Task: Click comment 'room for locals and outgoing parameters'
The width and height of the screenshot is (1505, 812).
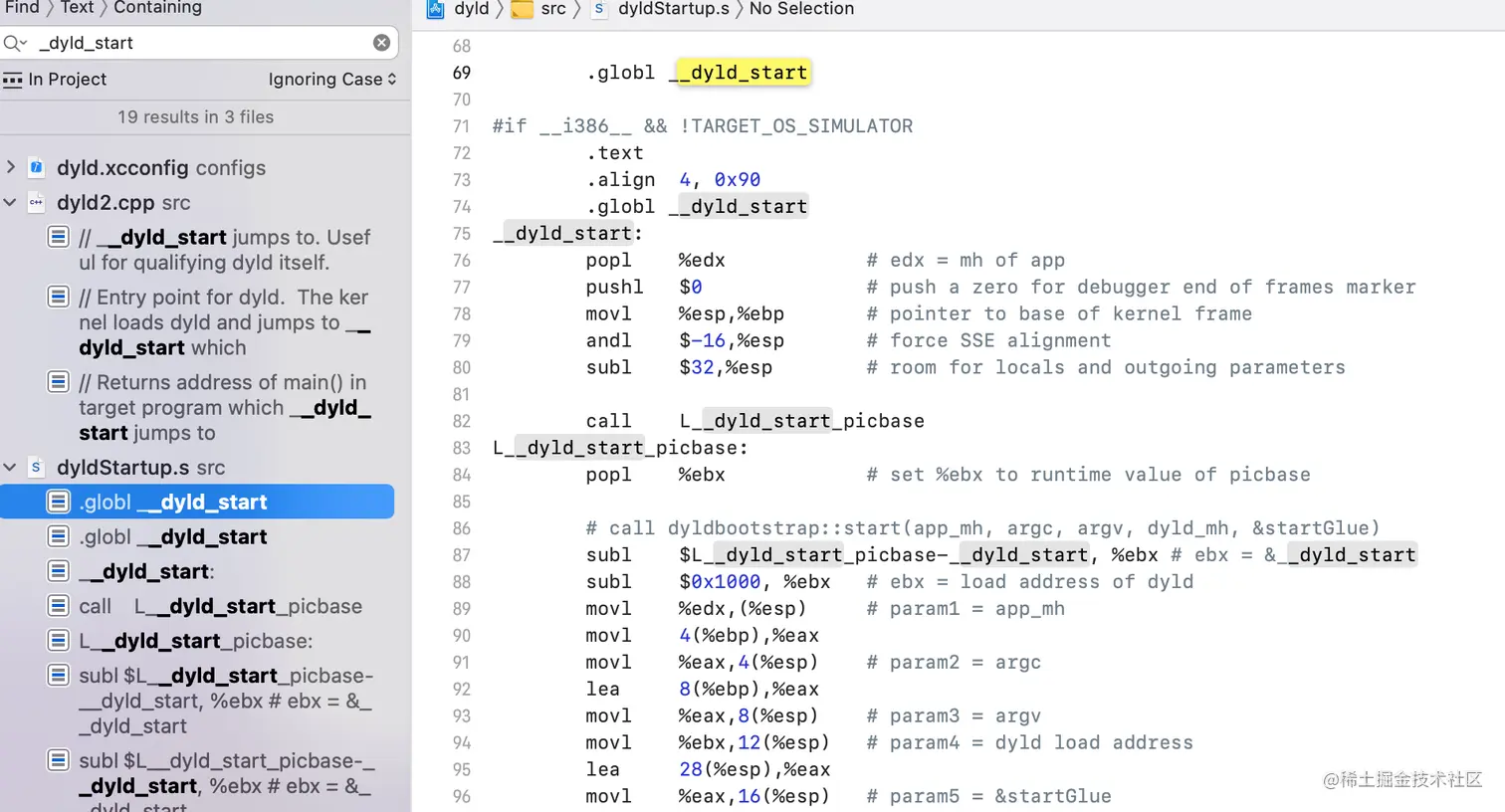Action: click(1106, 368)
